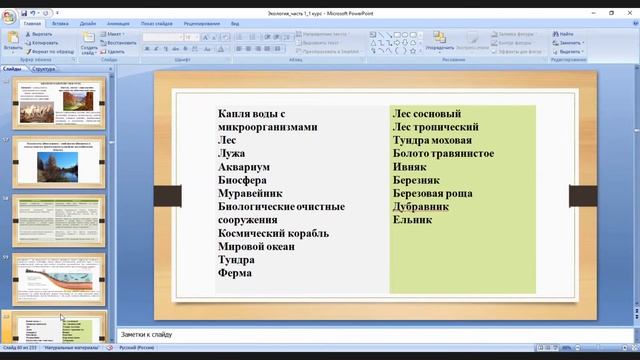
Task: Open the columns button in paragraph group
Action: coord(279,49)
